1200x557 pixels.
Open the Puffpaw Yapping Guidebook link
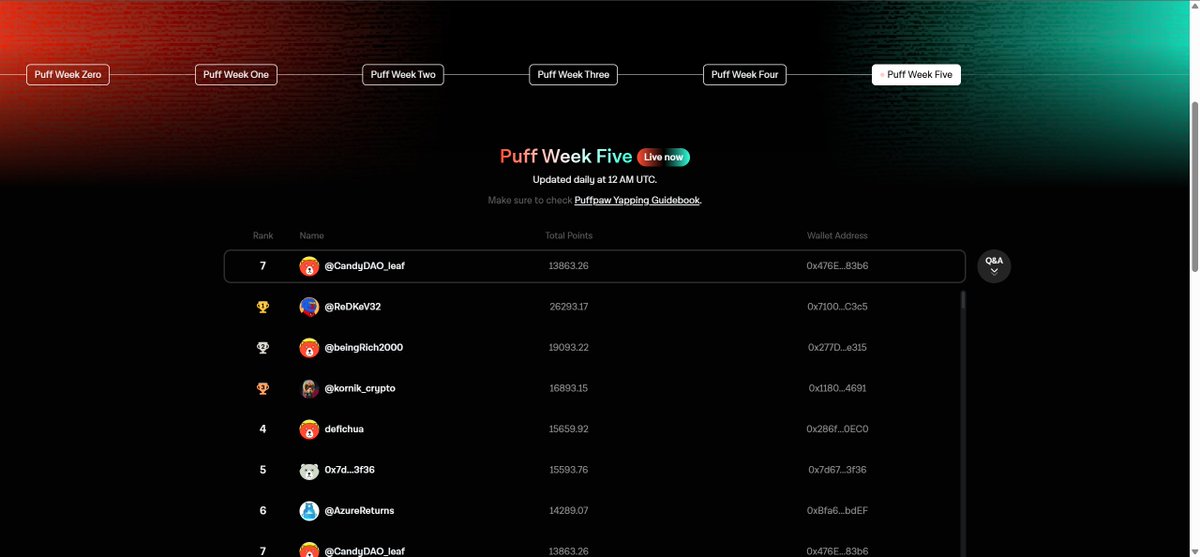tap(637, 201)
